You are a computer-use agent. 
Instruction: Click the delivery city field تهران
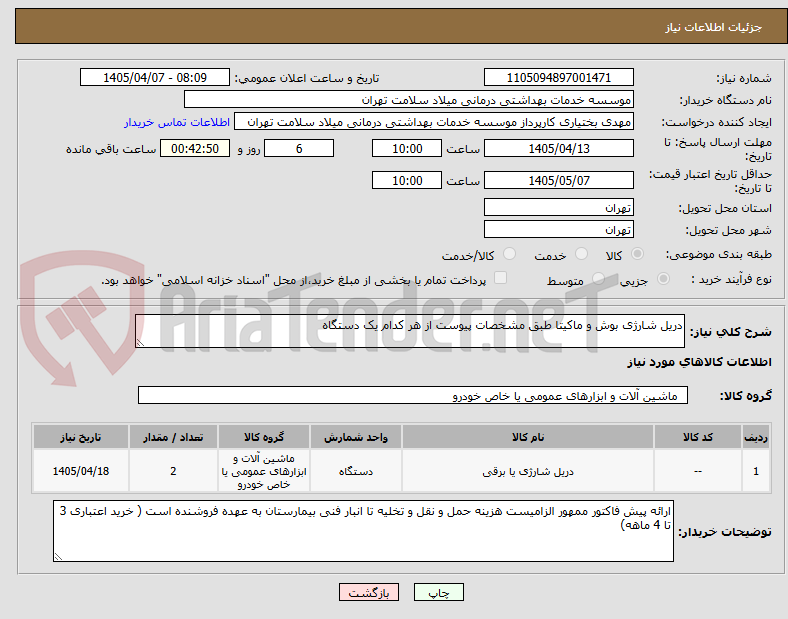pos(558,229)
